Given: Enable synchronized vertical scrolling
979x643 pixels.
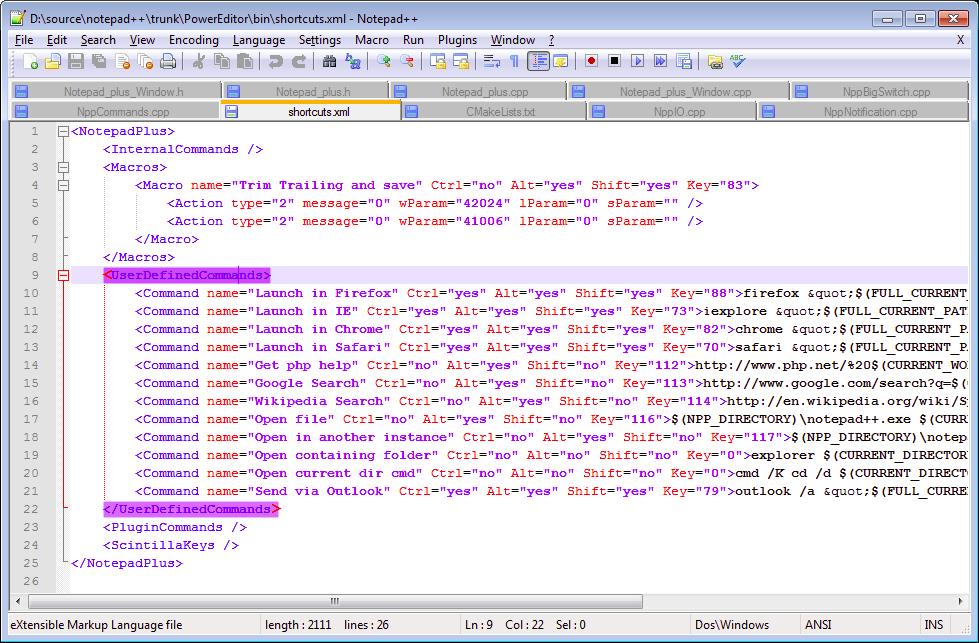Looking at the screenshot, I should point(437,61).
